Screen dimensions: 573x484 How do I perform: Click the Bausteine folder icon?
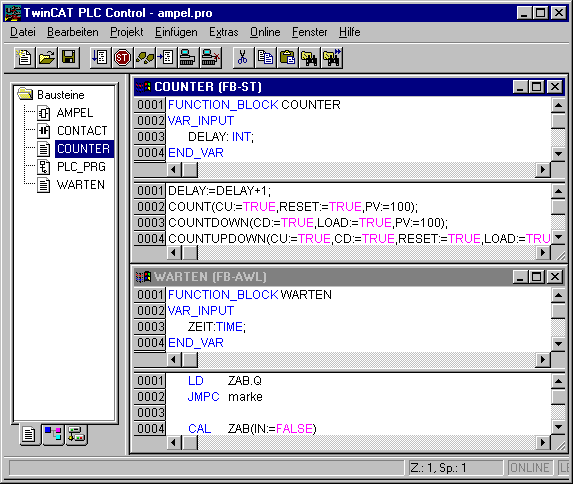25,94
